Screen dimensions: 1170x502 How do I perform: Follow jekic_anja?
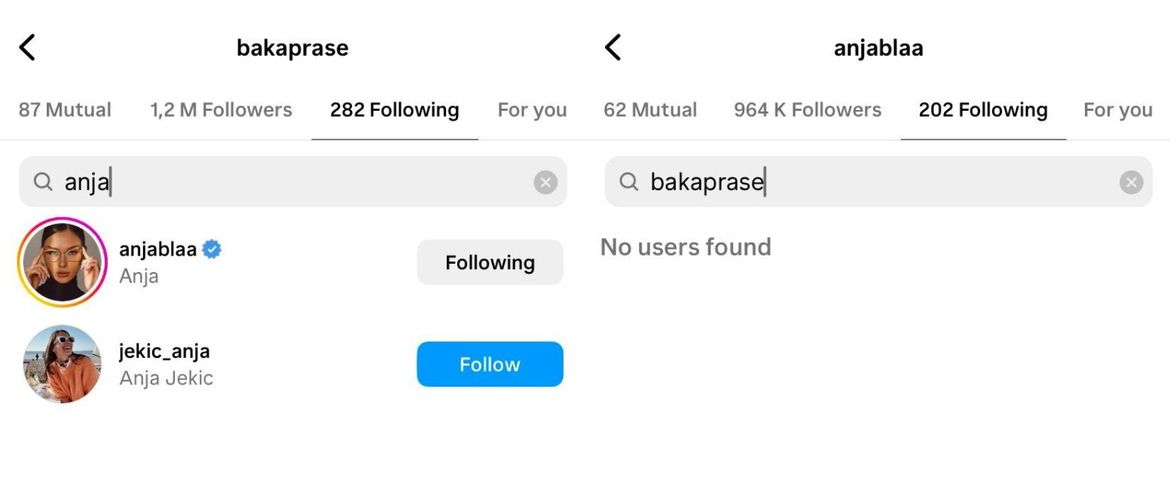point(490,364)
